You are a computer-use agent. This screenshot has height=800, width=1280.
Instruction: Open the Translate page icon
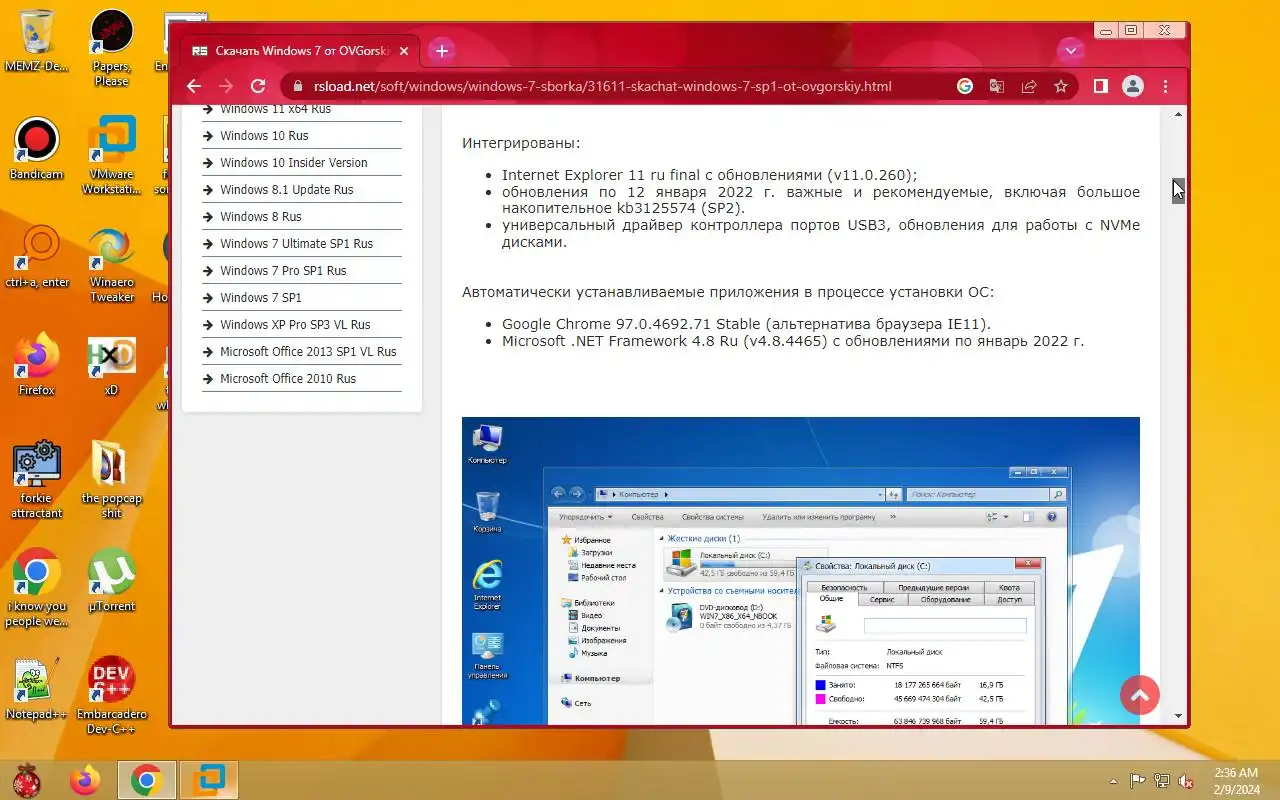(x=997, y=86)
